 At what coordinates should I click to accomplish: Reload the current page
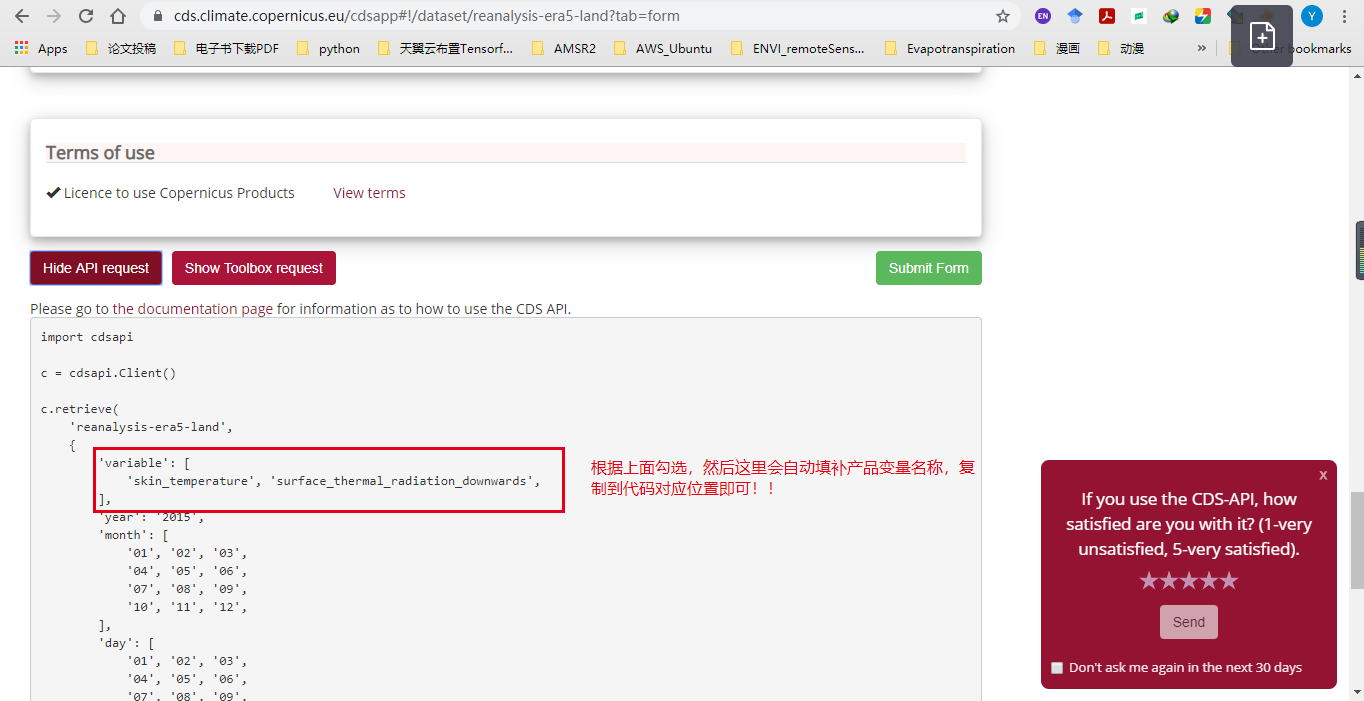click(85, 16)
